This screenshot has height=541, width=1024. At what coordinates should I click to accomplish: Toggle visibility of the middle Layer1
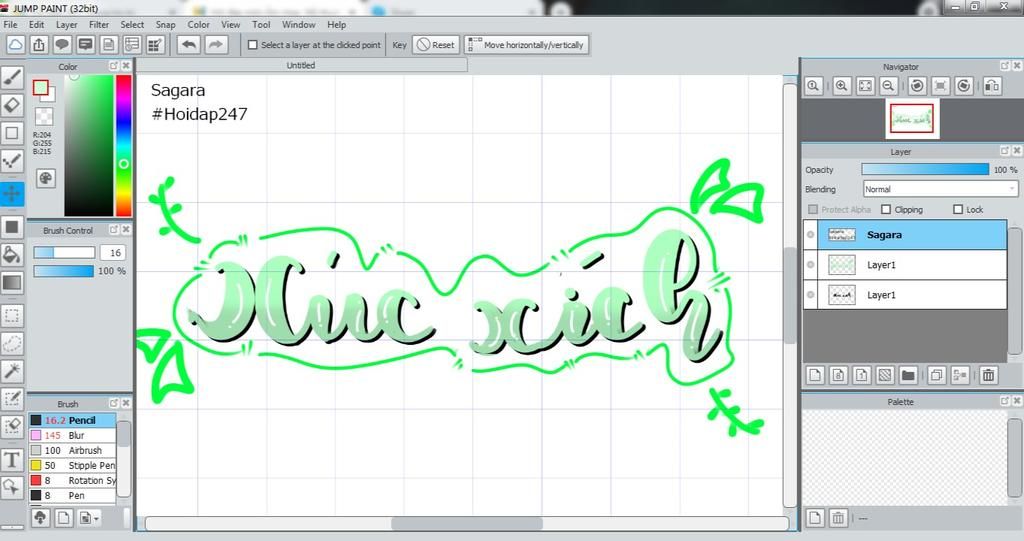[x=810, y=265]
